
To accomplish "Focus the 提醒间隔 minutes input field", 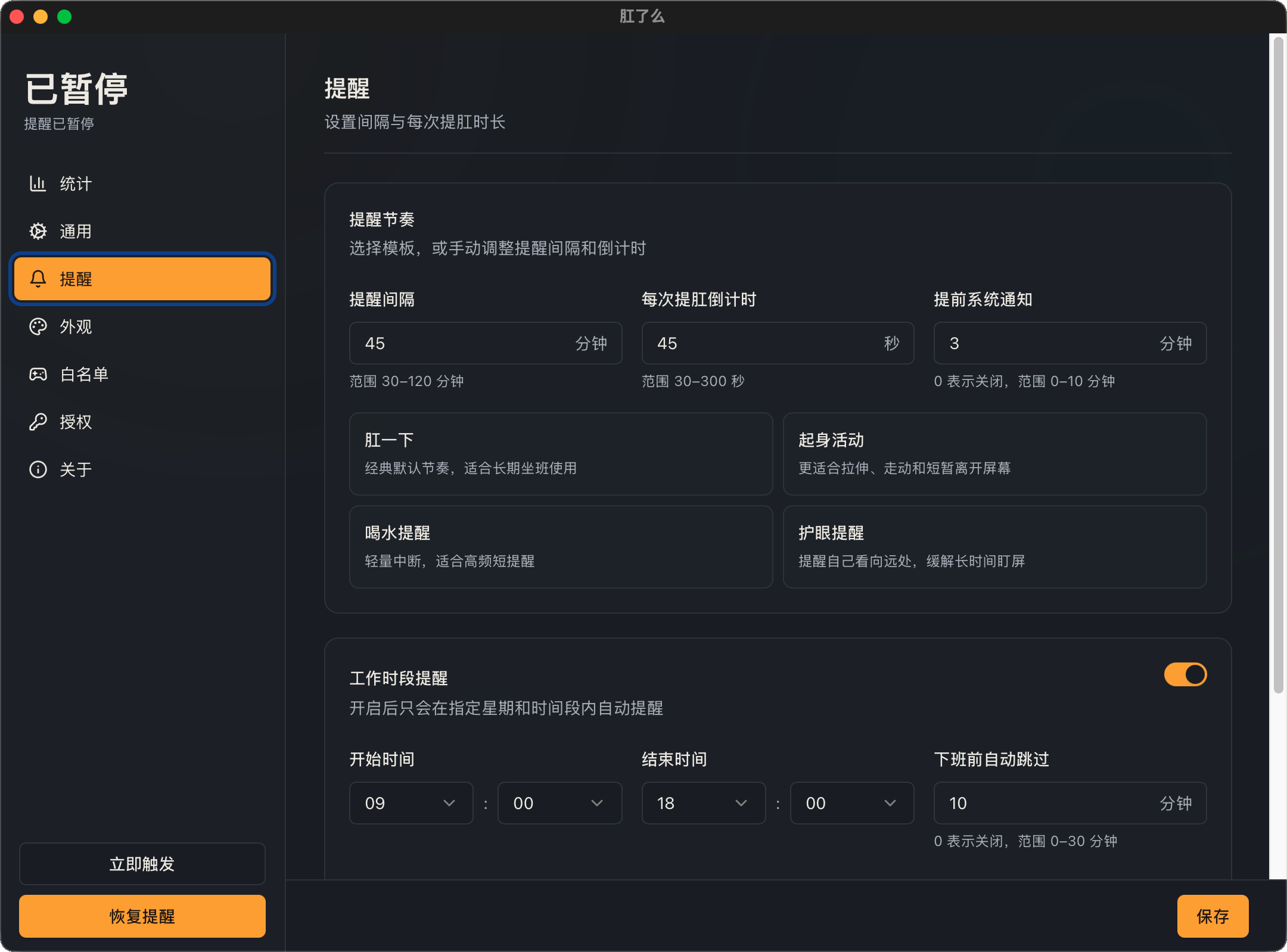I will coord(486,343).
